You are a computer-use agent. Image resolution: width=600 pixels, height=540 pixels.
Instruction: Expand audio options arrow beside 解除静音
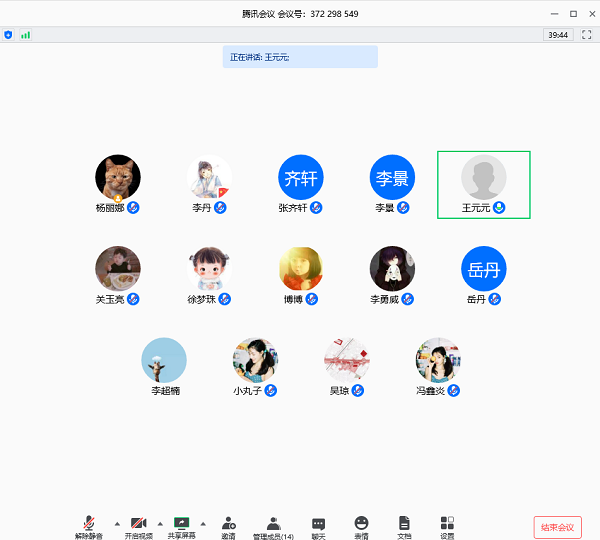[116, 522]
